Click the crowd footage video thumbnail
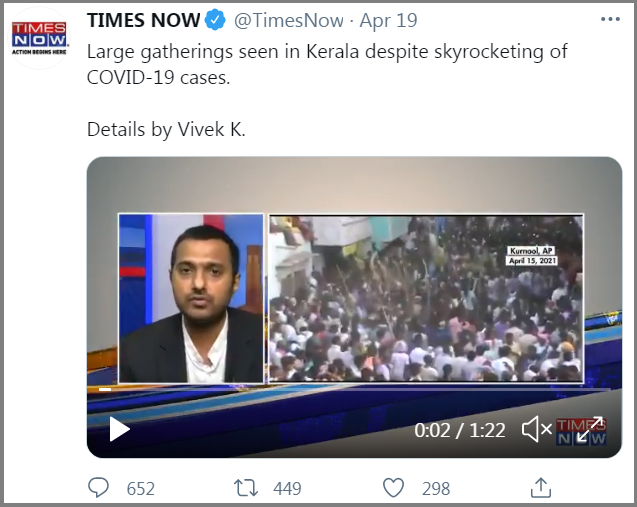Image resolution: width=637 pixels, height=507 pixels. coord(426,298)
